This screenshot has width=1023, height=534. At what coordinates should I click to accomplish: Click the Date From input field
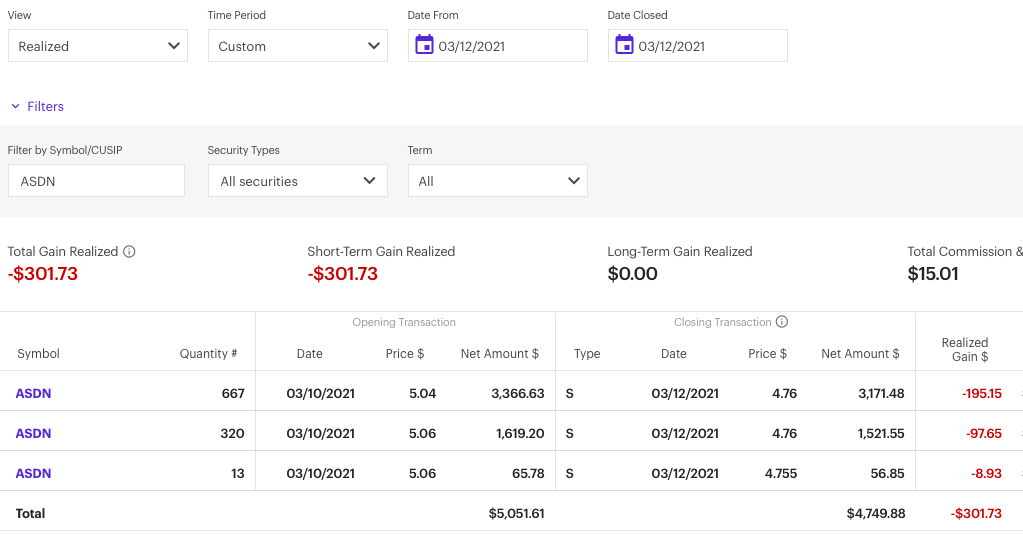point(510,46)
